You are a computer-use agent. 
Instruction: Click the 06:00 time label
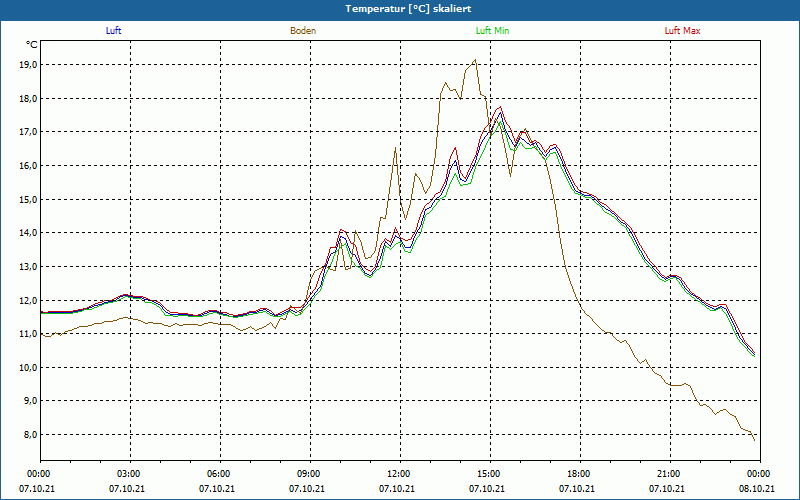[x=220, y=474]
